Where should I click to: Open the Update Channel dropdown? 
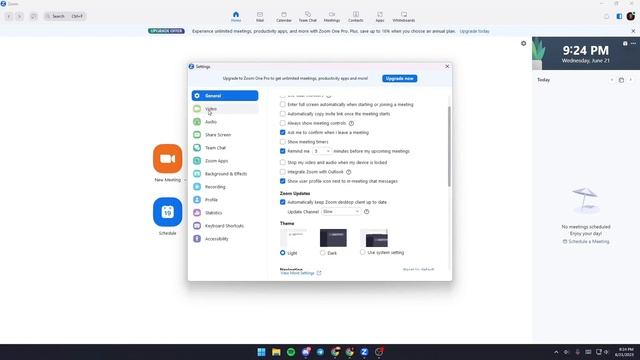[341, 212]
